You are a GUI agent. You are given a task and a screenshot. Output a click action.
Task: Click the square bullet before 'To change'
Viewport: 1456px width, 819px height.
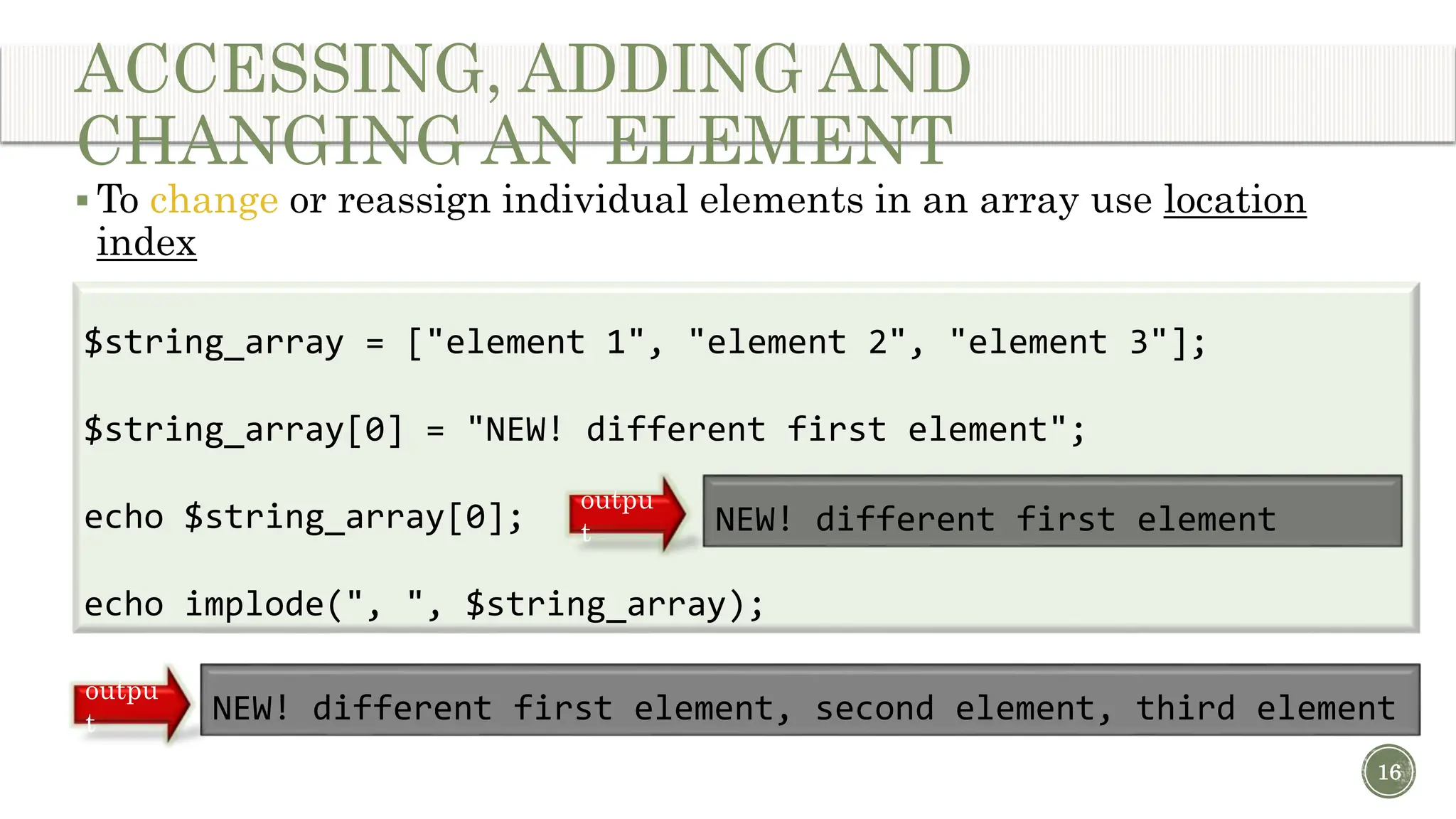click(82, 201)
